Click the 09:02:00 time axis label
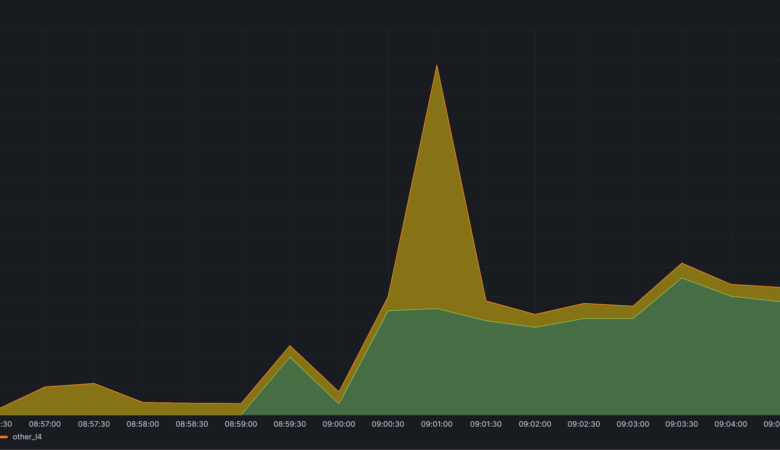Viewport: 780px width, 450px height. click(x=535, y=424)
